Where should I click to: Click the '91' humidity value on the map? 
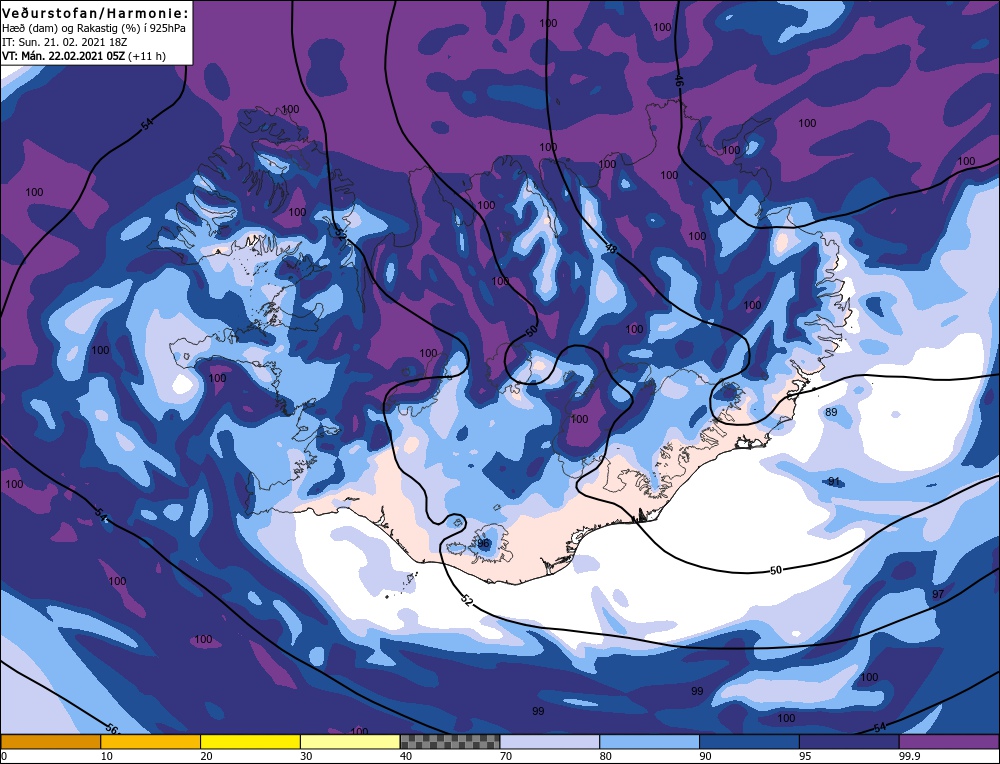(x=834, y=481)
